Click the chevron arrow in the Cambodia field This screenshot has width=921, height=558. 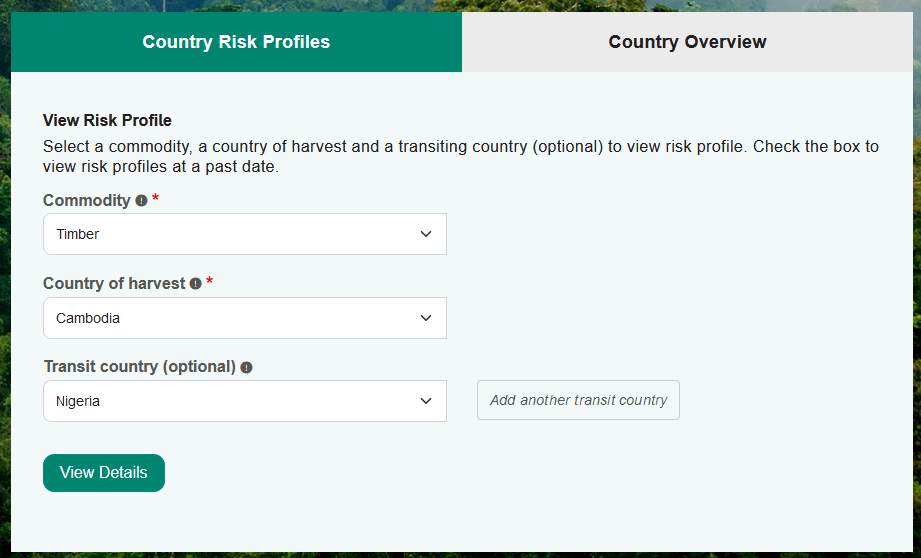tap(426, 318)
